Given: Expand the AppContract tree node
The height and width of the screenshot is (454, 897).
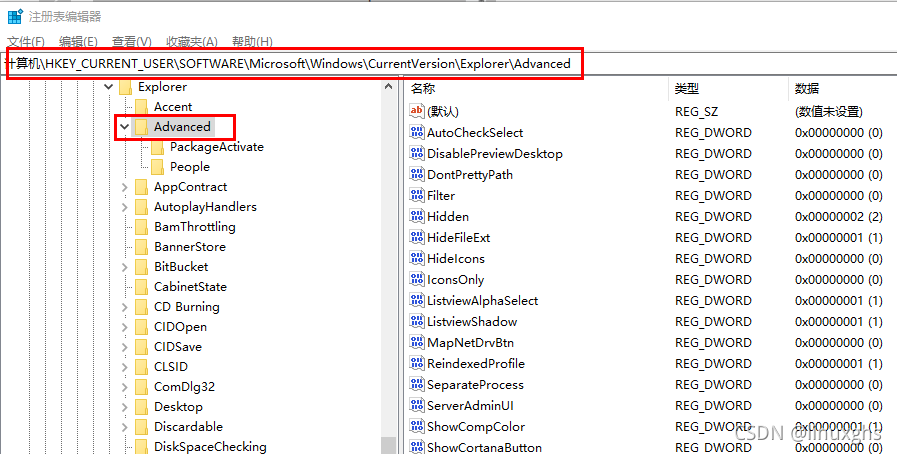Looking at the screenshot, I should pyautogui.click(x=125, y=187).
